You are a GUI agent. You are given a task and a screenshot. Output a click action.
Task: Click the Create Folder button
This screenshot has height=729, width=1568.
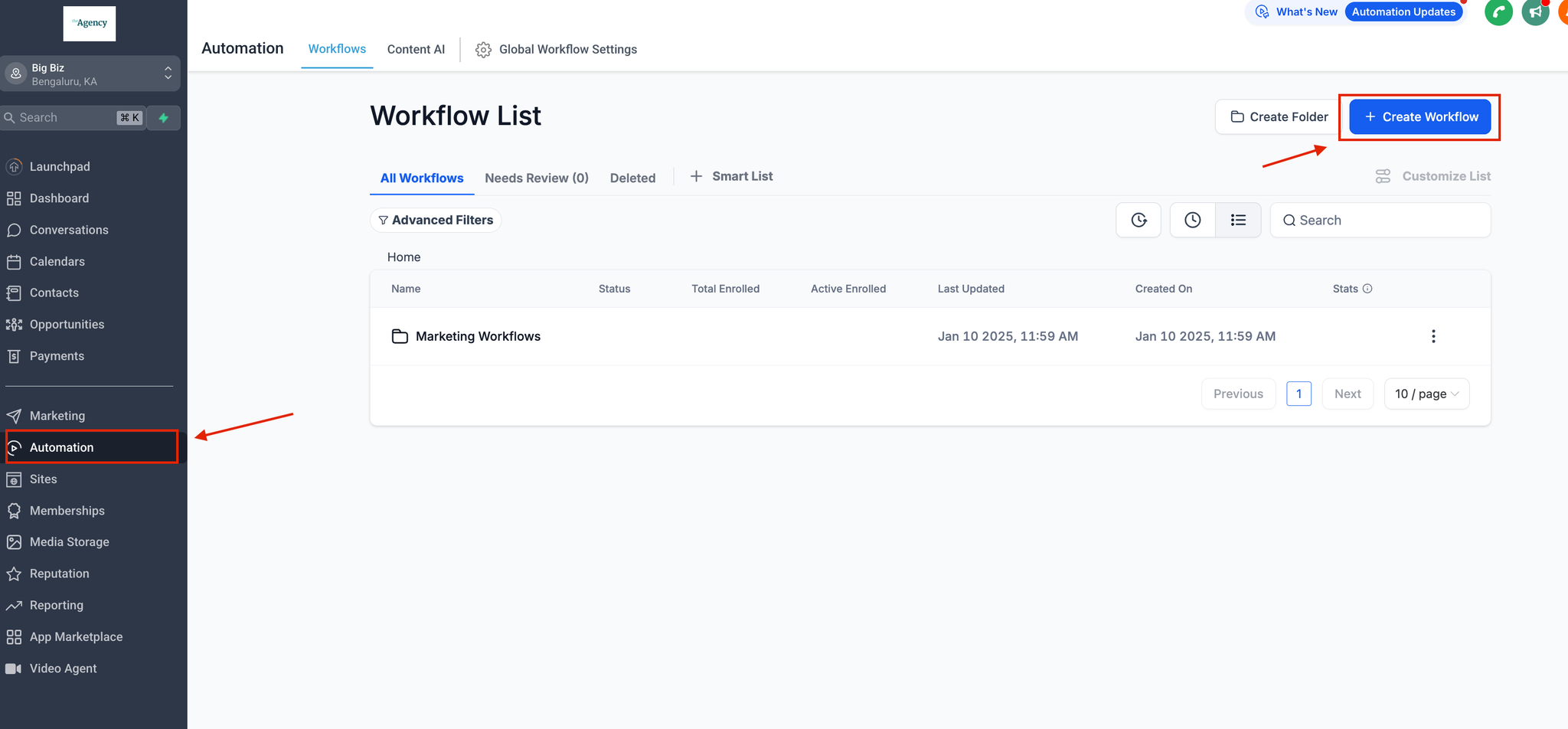point(1279,116)
